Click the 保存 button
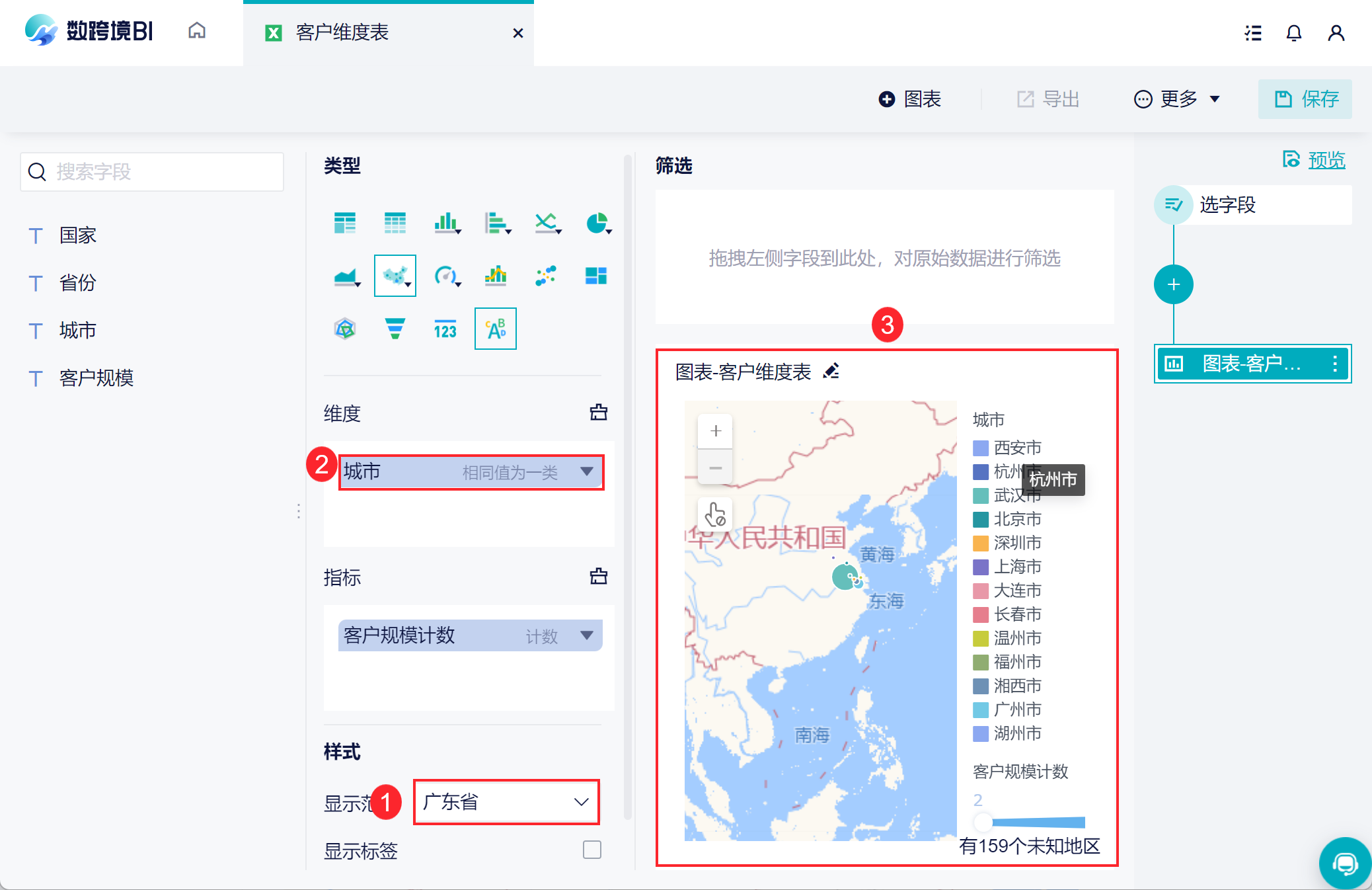The width and height of the screenshot is (1372, 890). [1305, 99]
